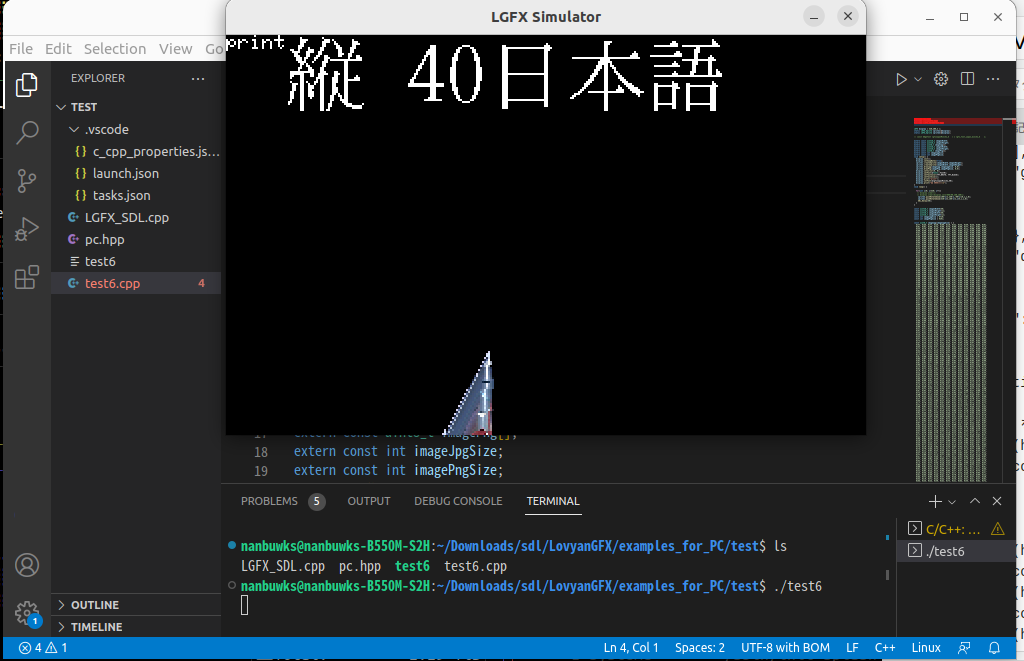Open the Selection menu
1024x661 pixels.
tap(115, 49)
